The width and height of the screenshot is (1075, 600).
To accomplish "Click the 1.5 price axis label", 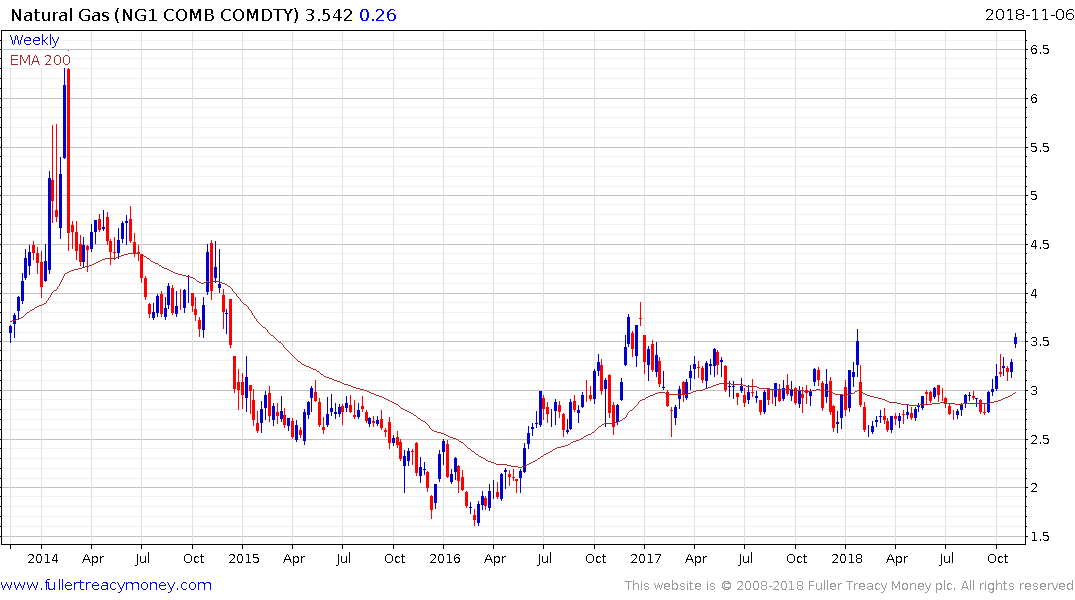I will 1039,537.
